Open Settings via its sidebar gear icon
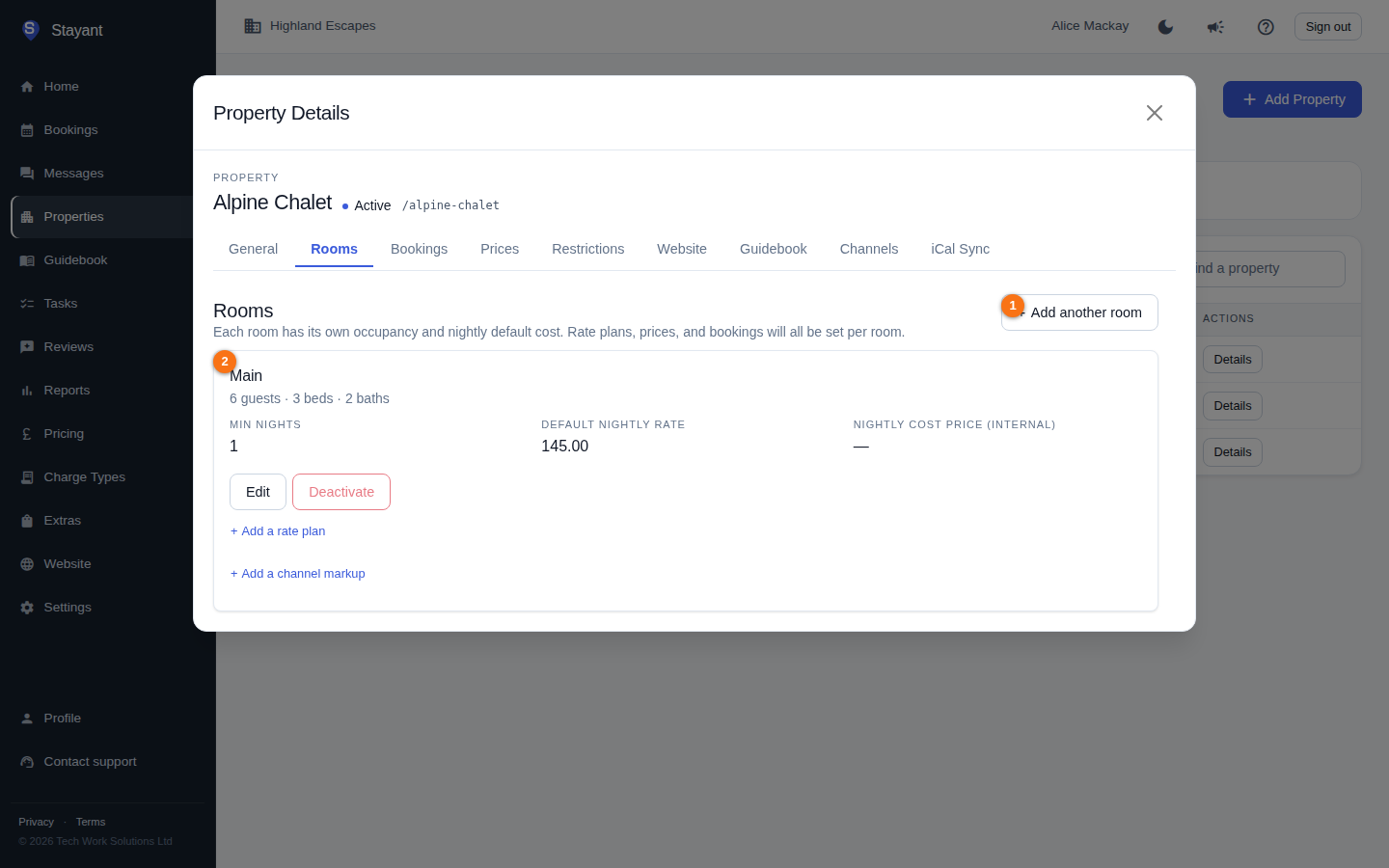Screen dimensions: 1389x868 (x=27, y=608)
